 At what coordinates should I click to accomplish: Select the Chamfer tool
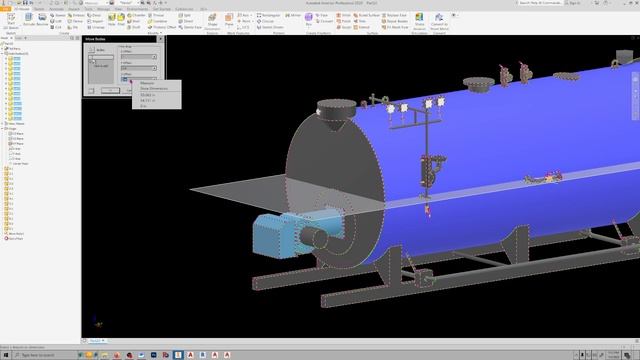[136, 16]
